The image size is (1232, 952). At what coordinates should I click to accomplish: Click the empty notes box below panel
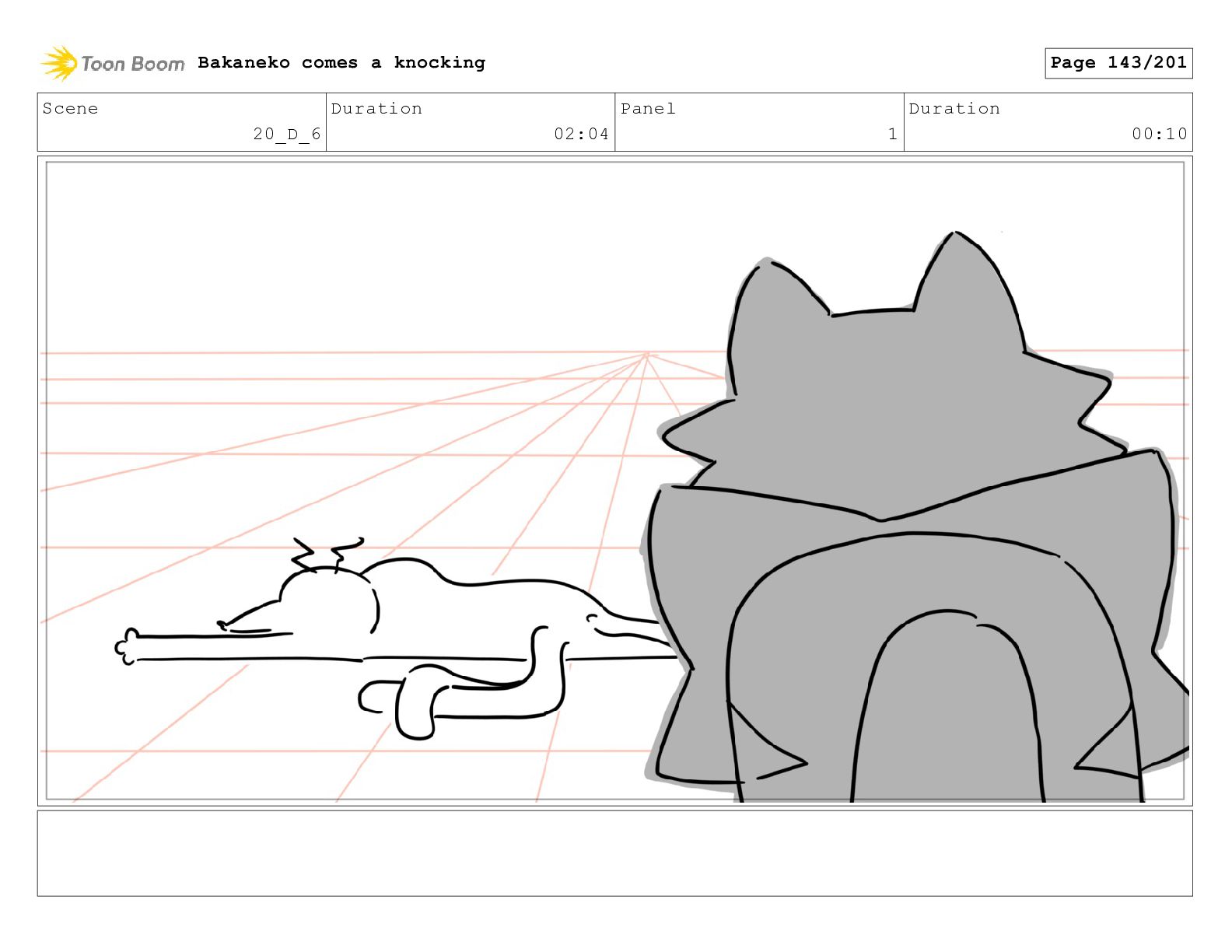(614, 853)
